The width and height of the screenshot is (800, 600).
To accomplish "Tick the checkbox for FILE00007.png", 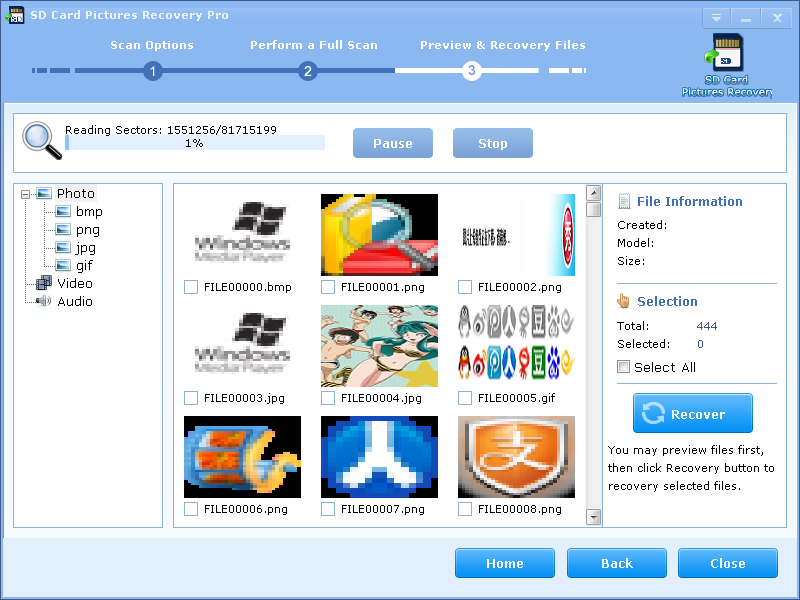I will click(x=328, y=509).
